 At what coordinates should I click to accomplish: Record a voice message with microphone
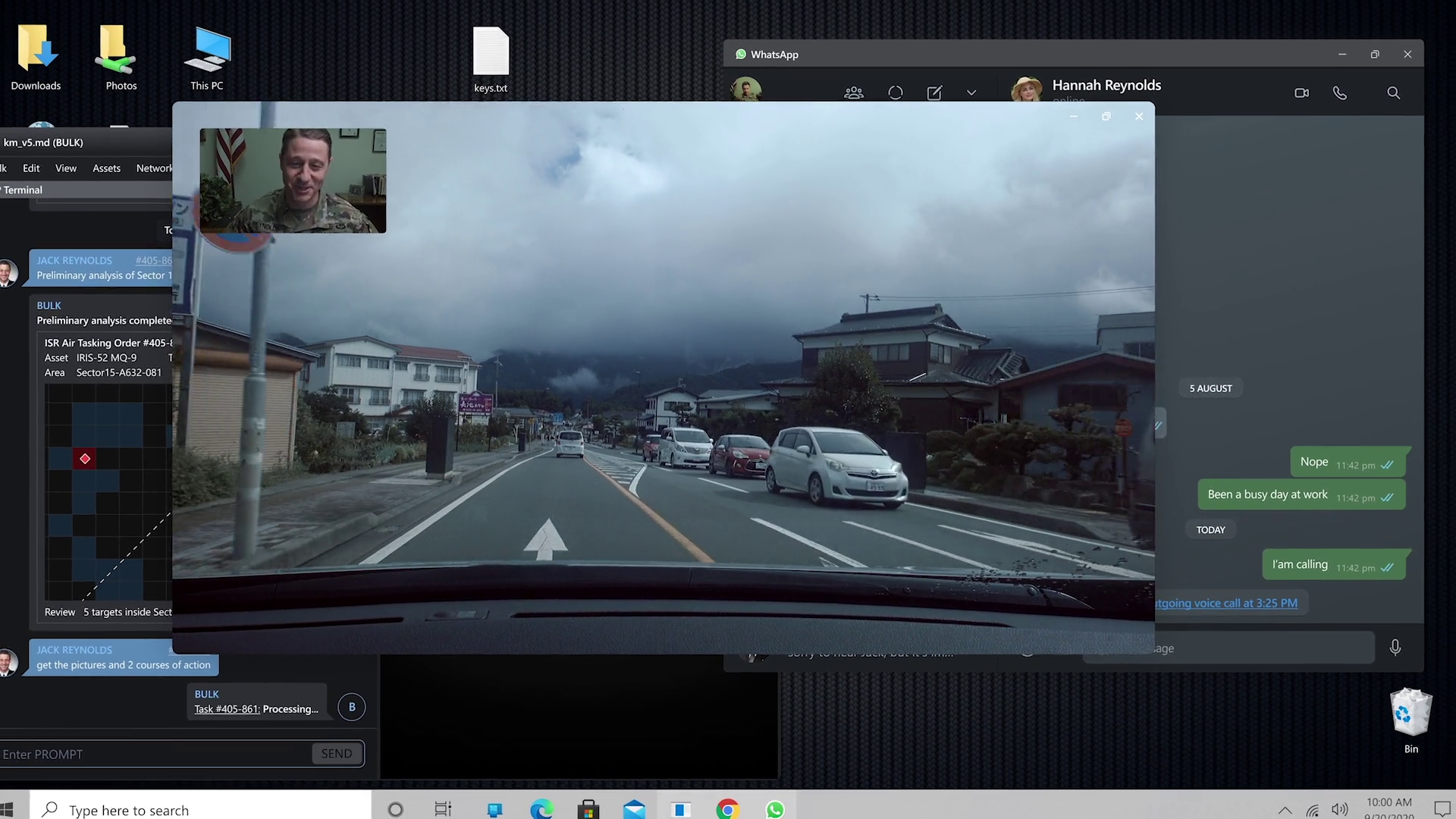click(1395, 647)
